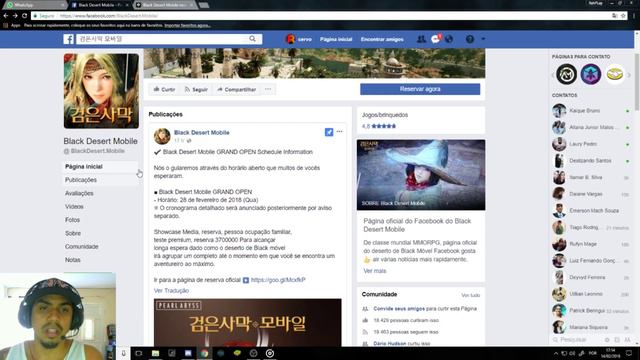640x360 pixels.
Task: Switch to the WhatsApp browser tab
Action: (35, 5)
